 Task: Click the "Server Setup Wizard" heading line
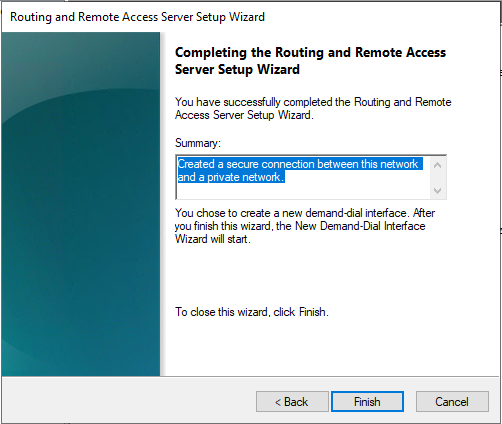point(237,70)
